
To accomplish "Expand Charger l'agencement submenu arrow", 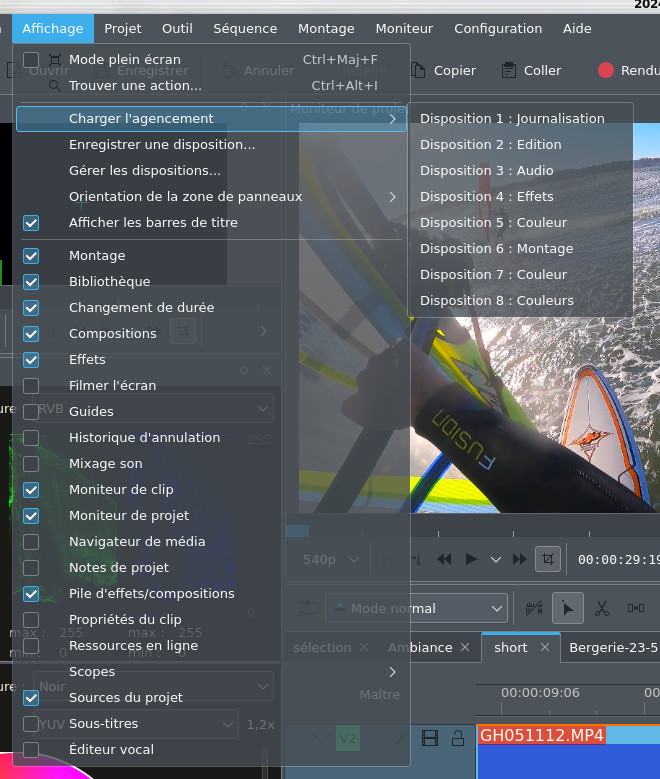I will [x=393, y=119].
